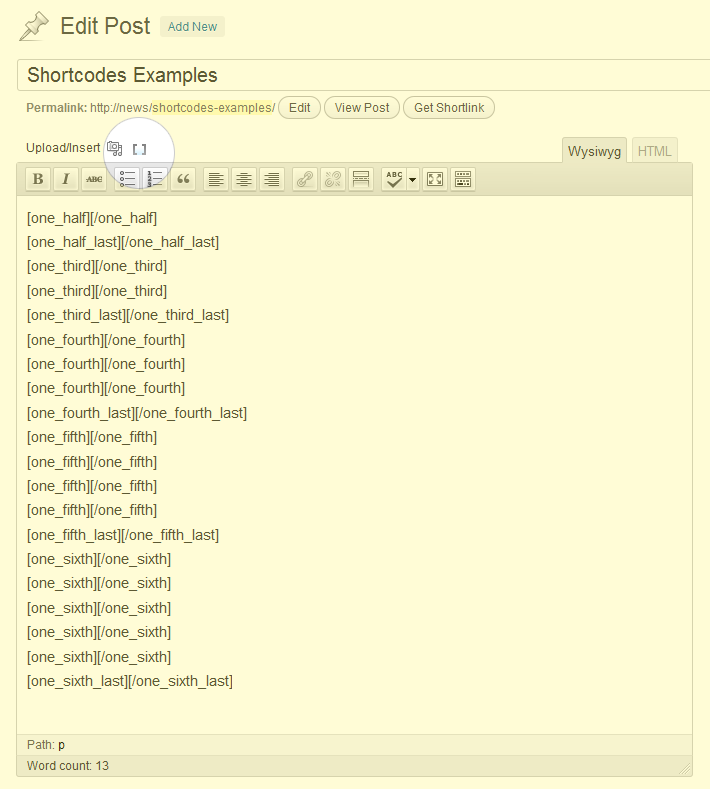The image size is (710, 789).
Task: Toggle bold formatting in the editor toolbar
Action: [x=38, y=179]
